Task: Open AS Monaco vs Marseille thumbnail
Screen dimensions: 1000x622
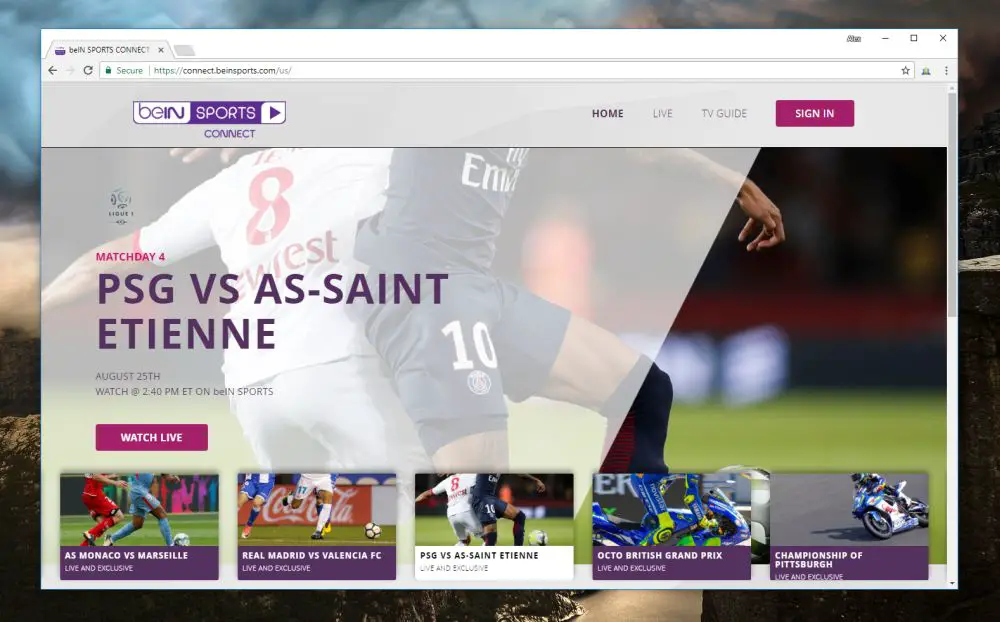Action: coord(139,526)
